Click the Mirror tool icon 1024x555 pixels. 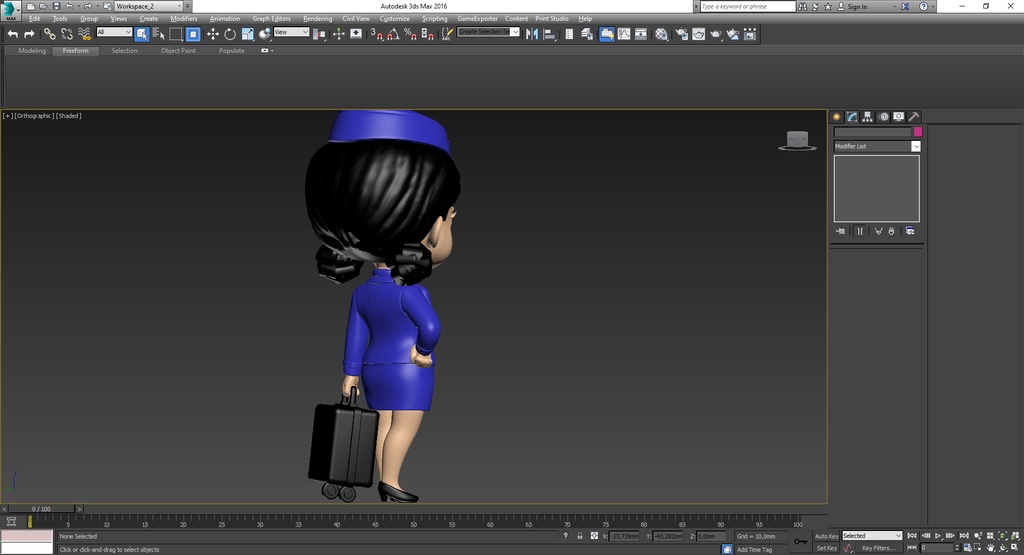532,34
